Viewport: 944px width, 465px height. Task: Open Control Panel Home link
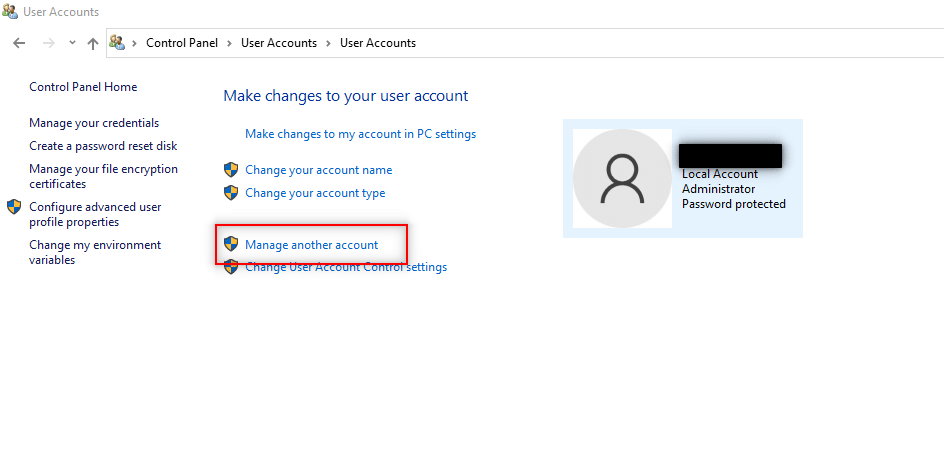(x=83, y=87)
